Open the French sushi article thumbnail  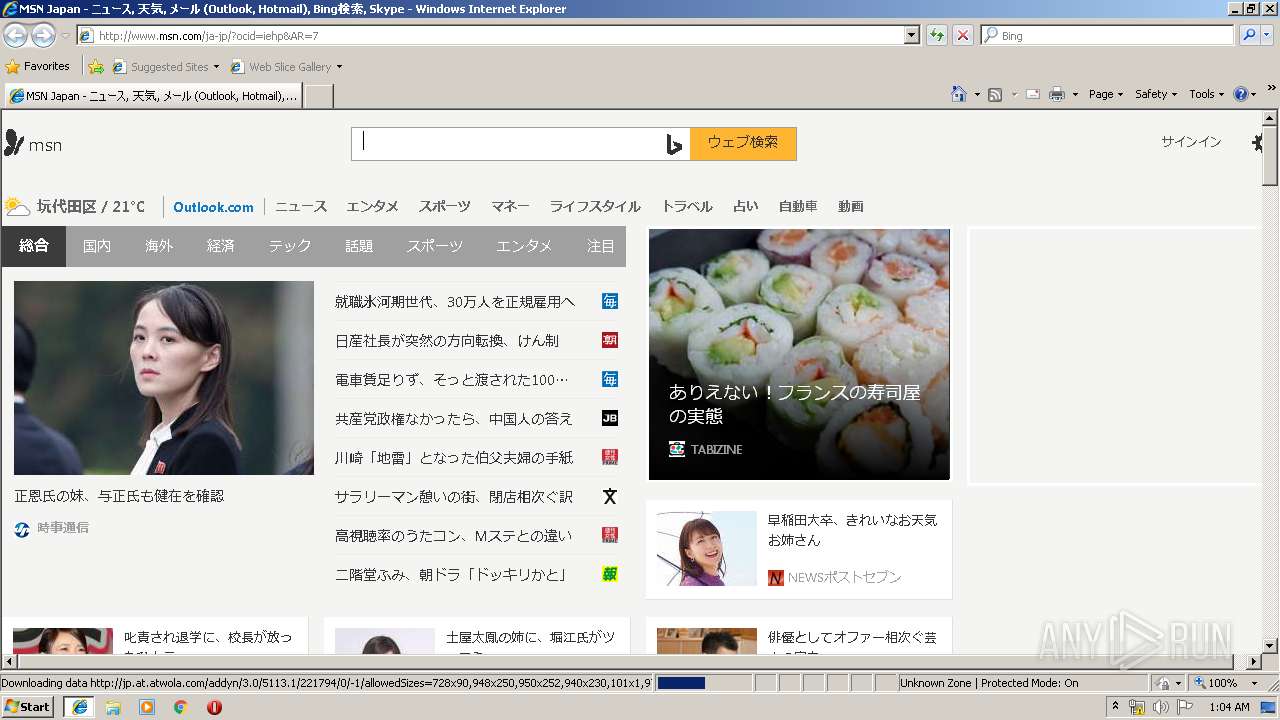[x=799, y=354]
